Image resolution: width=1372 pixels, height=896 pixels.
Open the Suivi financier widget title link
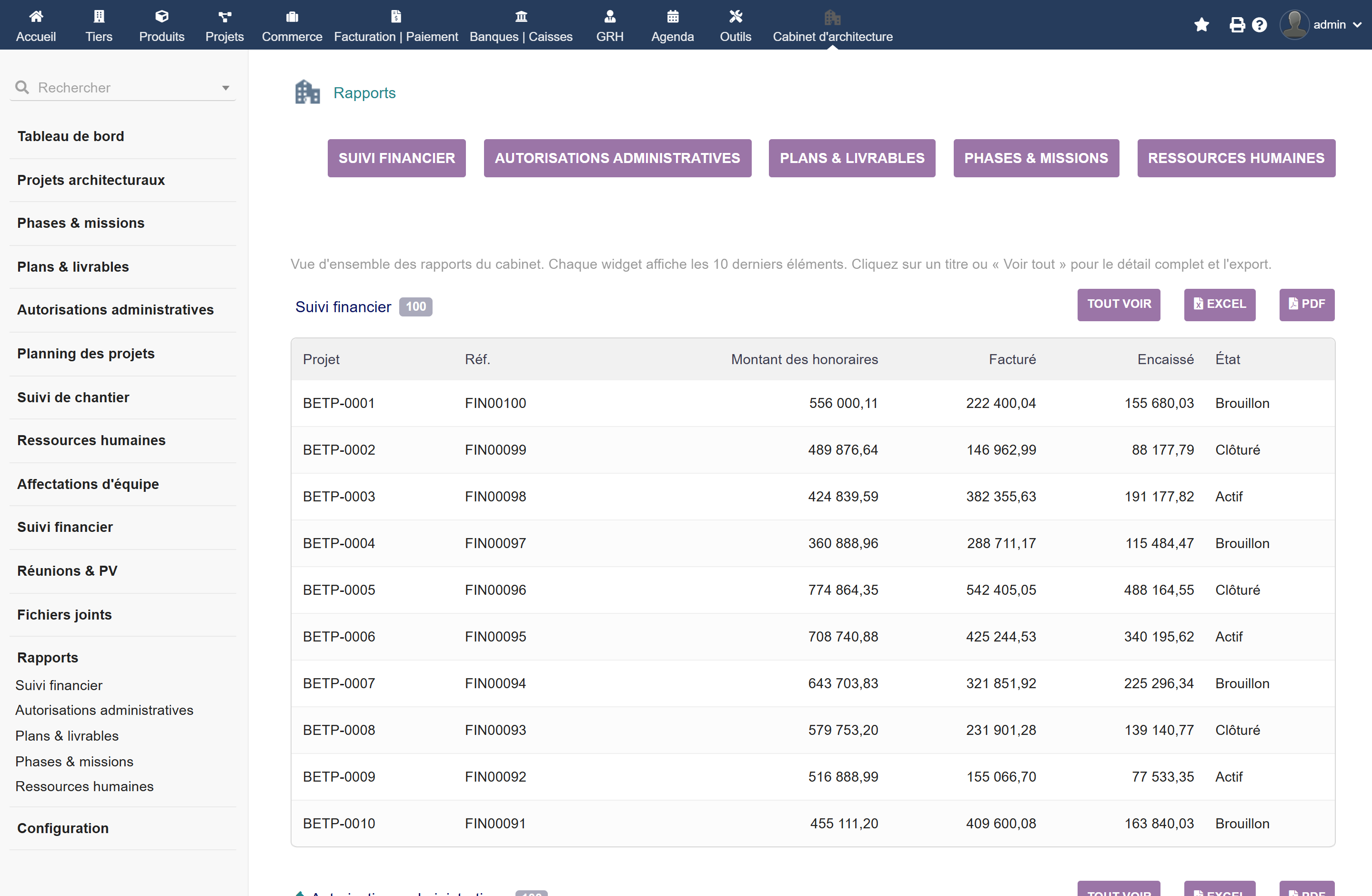[343, 307]
